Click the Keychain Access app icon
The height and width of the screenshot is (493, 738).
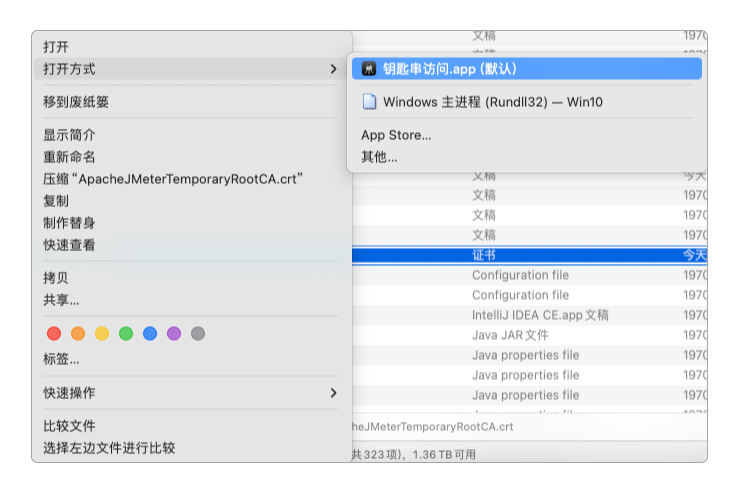[369, 69]
